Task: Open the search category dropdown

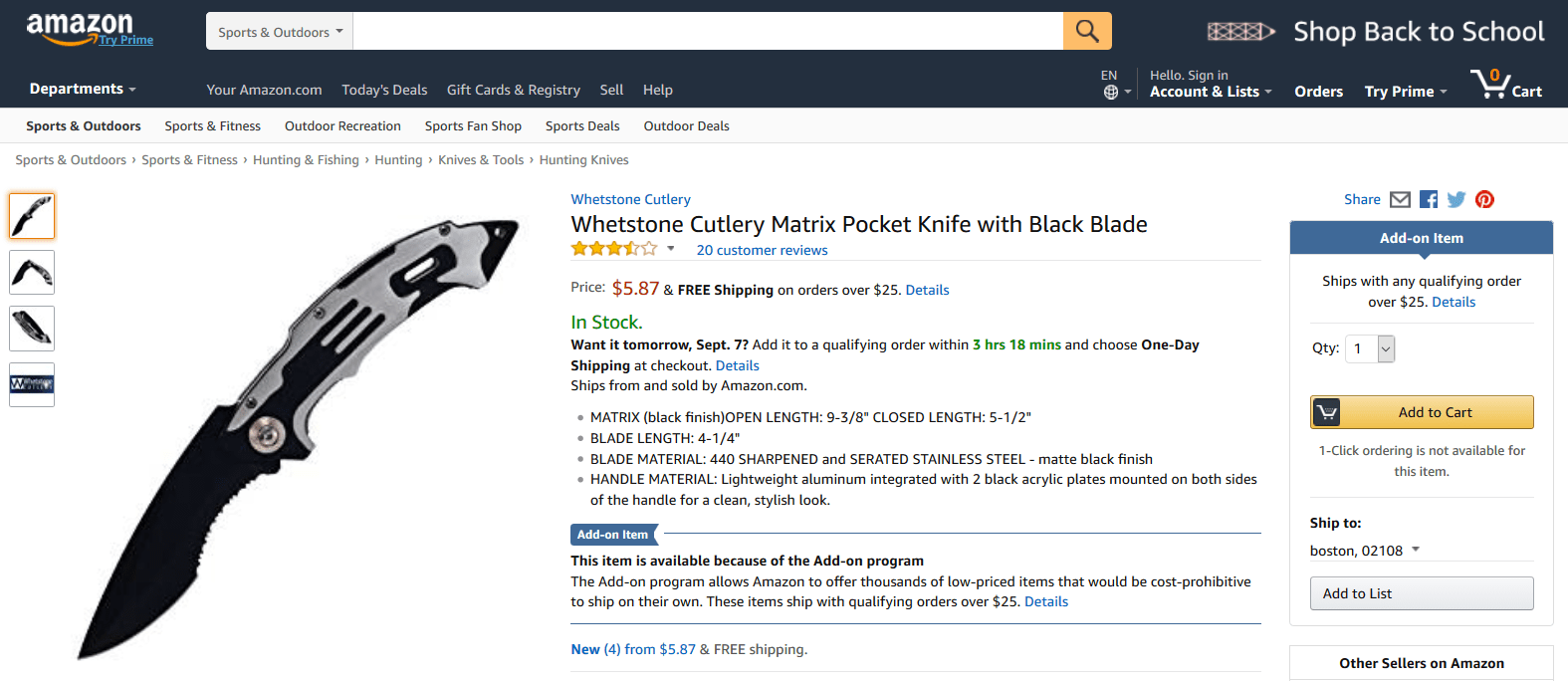Action: (x=279, y=31)
